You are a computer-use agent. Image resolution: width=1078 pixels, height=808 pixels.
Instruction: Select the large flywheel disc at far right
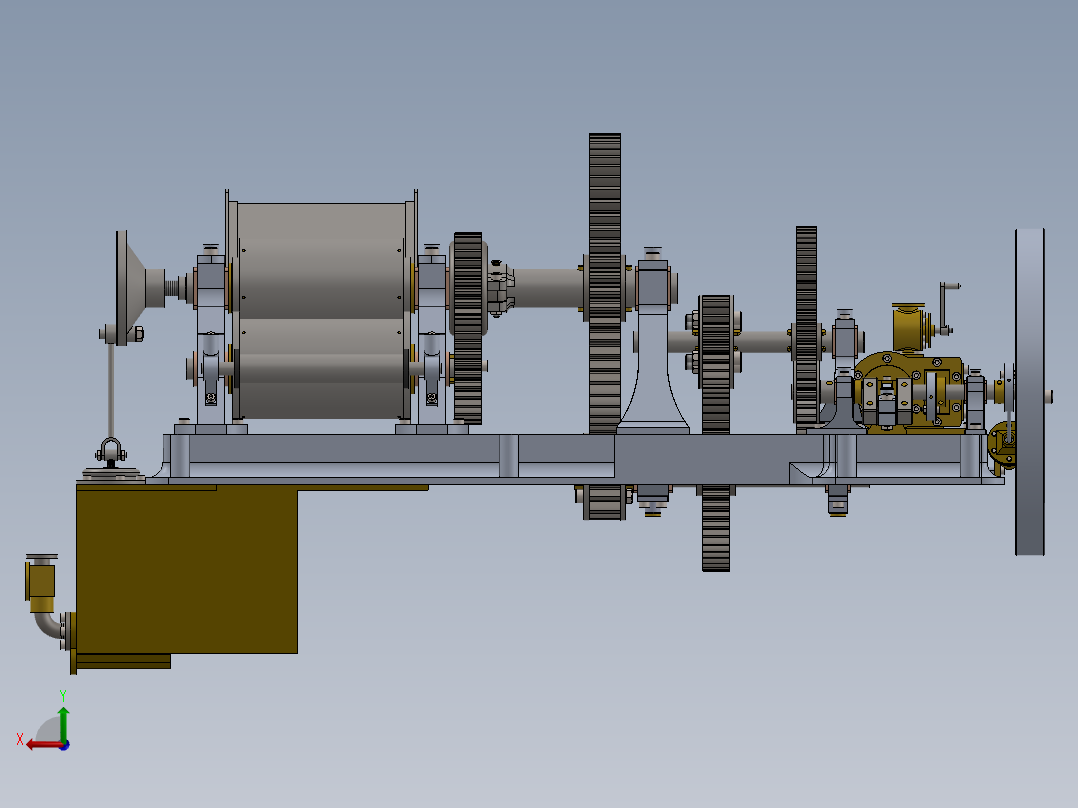point(1030,392)
